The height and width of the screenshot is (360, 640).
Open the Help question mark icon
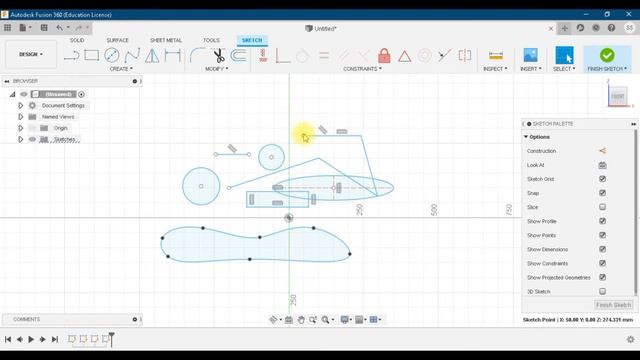coord(611,28)
